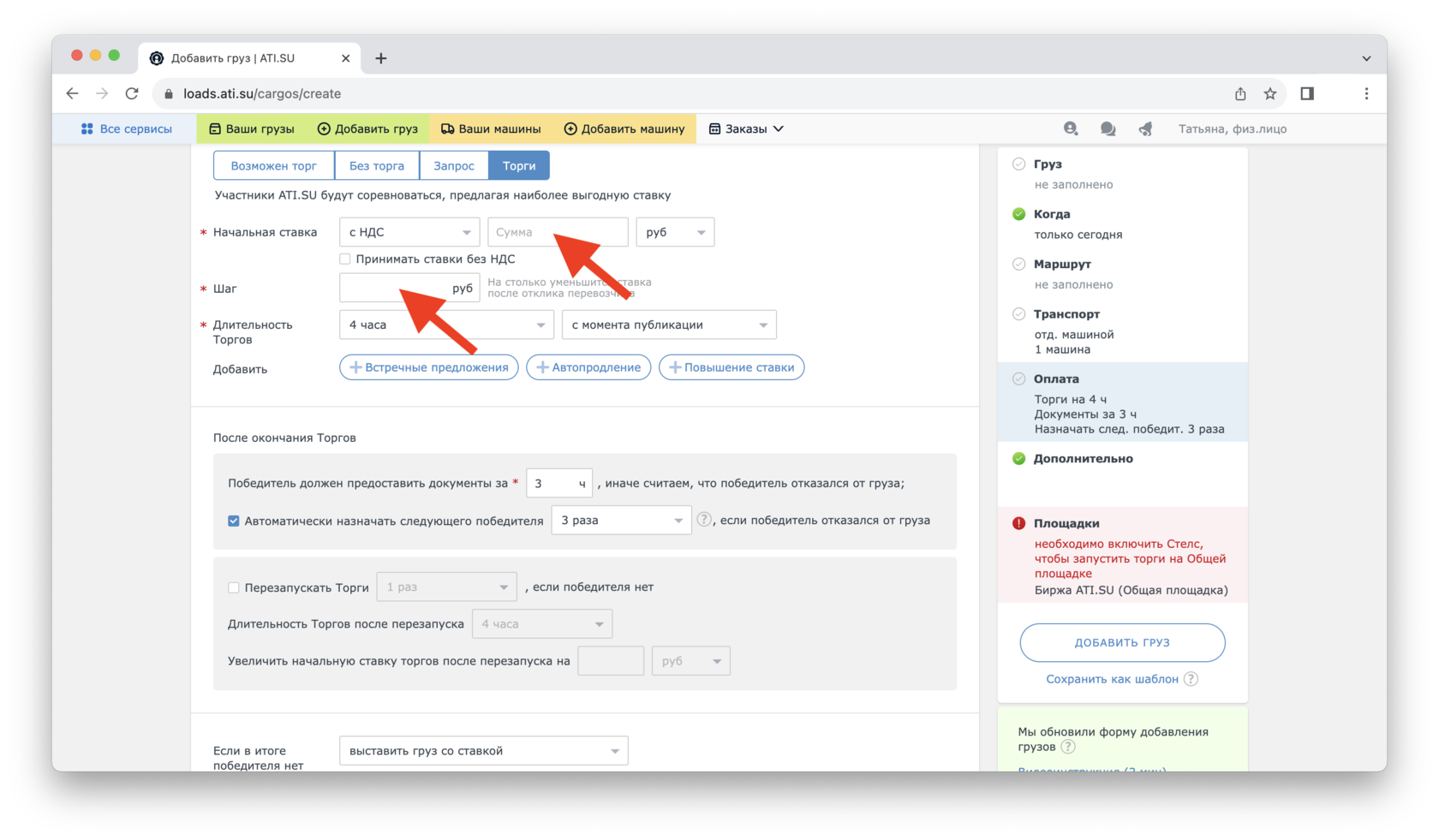The height and width of the screenshot is (840, 1439).
Task: Open the user profile avatar icon
Action: point(1071,128)
